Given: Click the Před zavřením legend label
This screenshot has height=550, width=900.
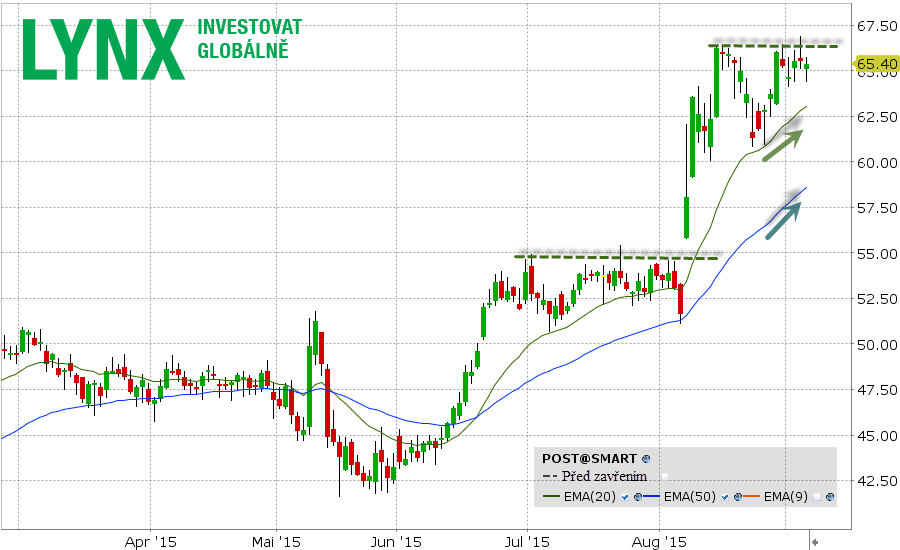Looking at the screenshot, I should pyautogui.click(x=604, y=476).
